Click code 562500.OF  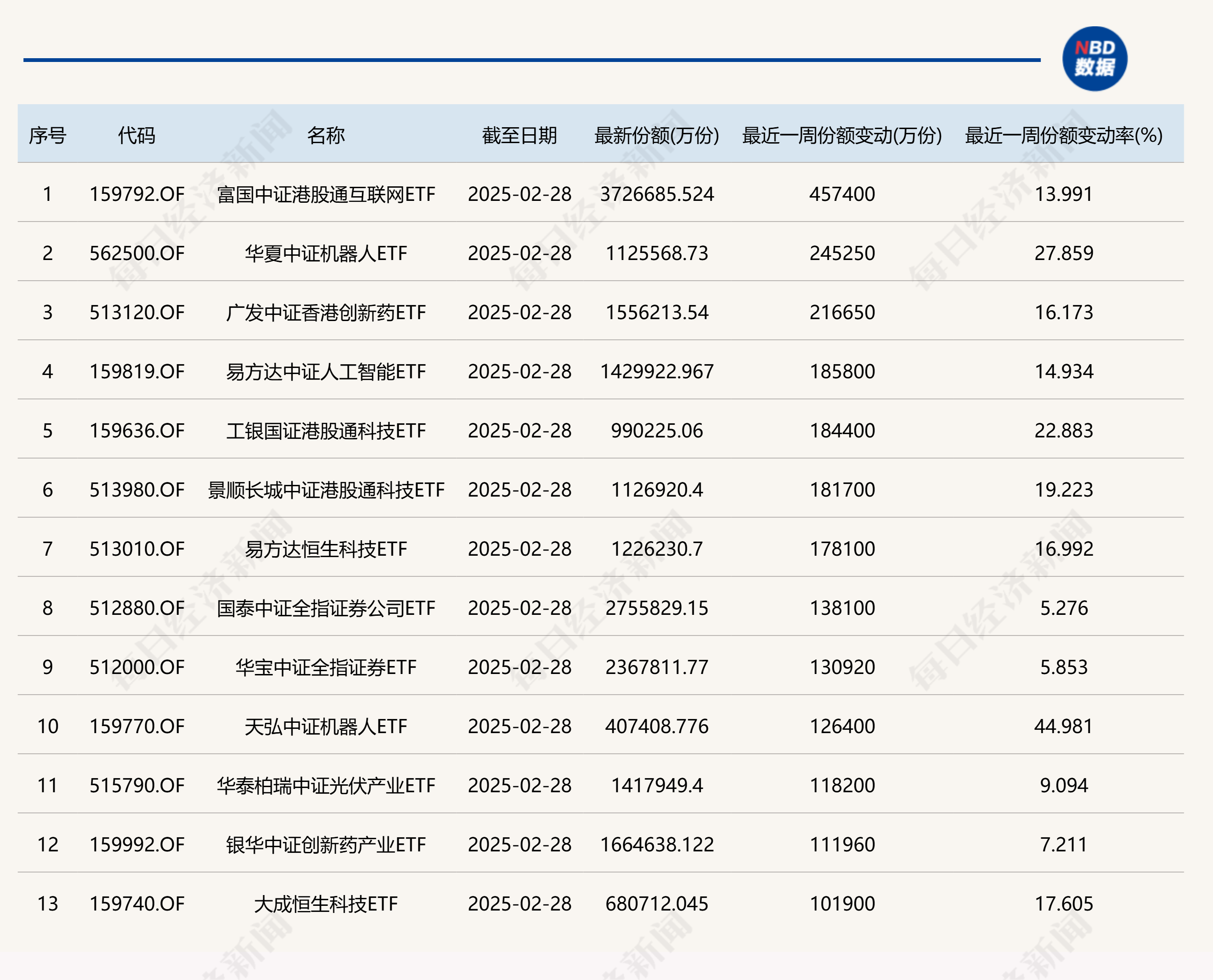coord(137,253)
